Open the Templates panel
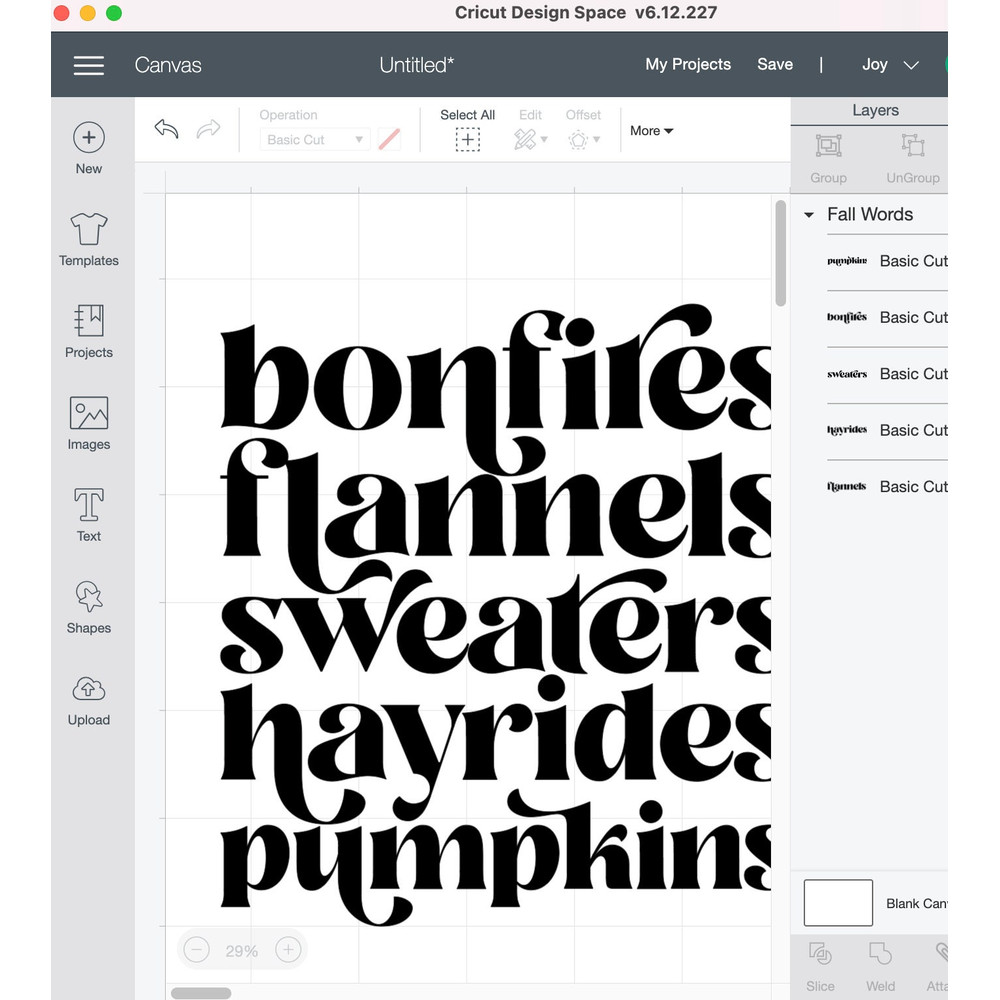Screen dimensions: 1000x1000 point(88,240)
